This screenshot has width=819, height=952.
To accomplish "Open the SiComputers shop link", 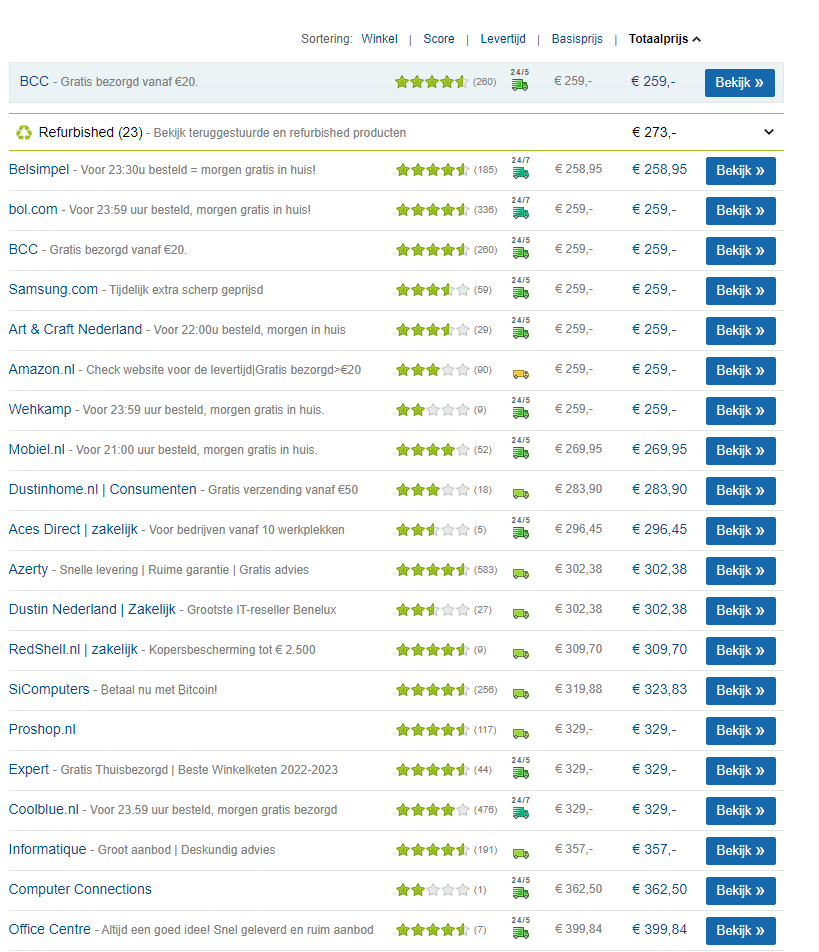I will coord(49,689).
